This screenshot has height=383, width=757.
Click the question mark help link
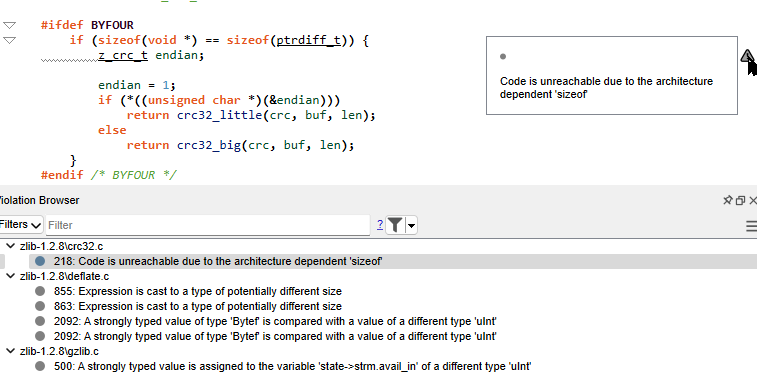380,225
